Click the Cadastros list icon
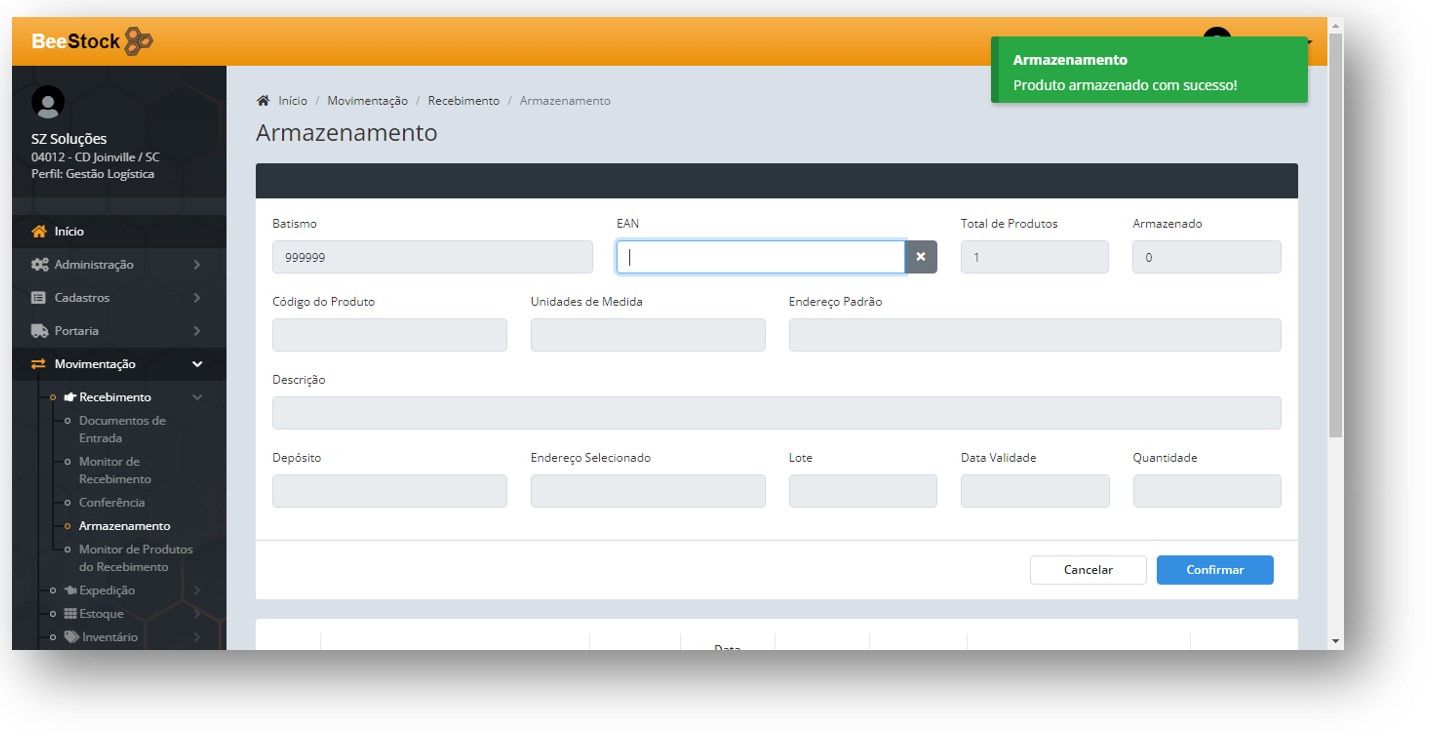Viewport: 1443px width, 738px height. point(39,298)
